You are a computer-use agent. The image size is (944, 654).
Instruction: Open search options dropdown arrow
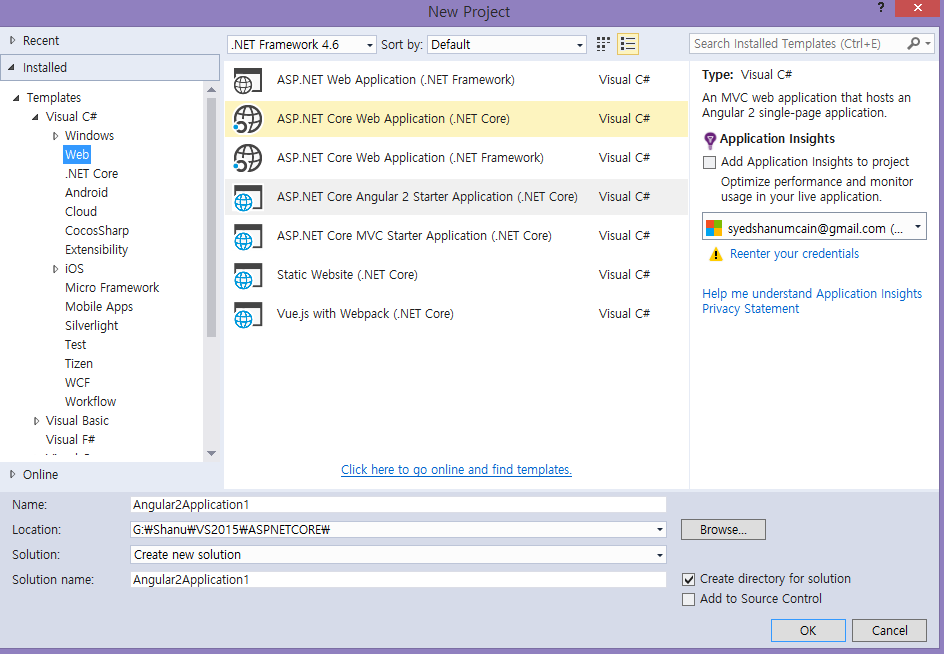pyautogui.click(x=928, y=43)
